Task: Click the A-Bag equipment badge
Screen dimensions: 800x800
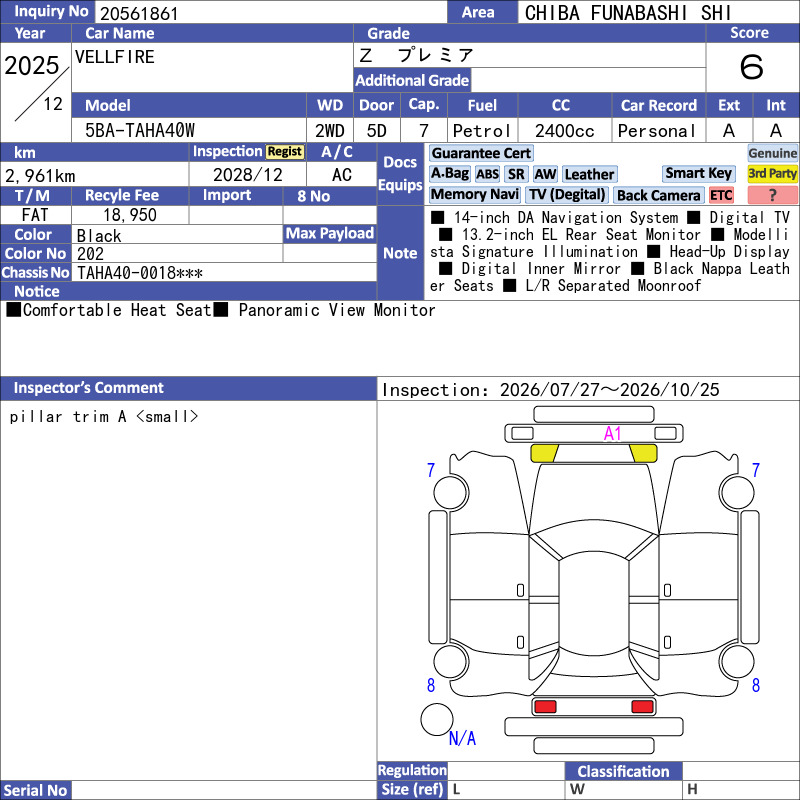Action: [x=449, y=174]
